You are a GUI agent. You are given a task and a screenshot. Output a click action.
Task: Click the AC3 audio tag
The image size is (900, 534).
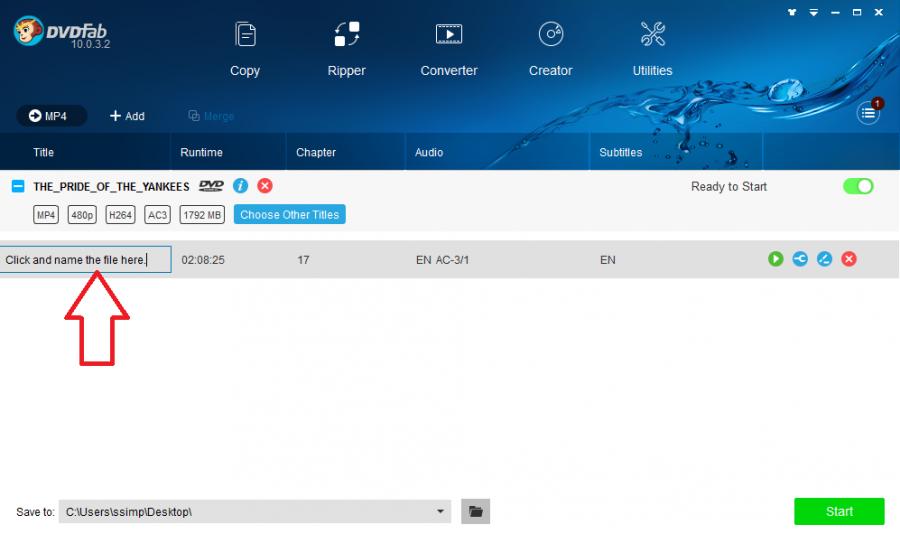point(157,215)
